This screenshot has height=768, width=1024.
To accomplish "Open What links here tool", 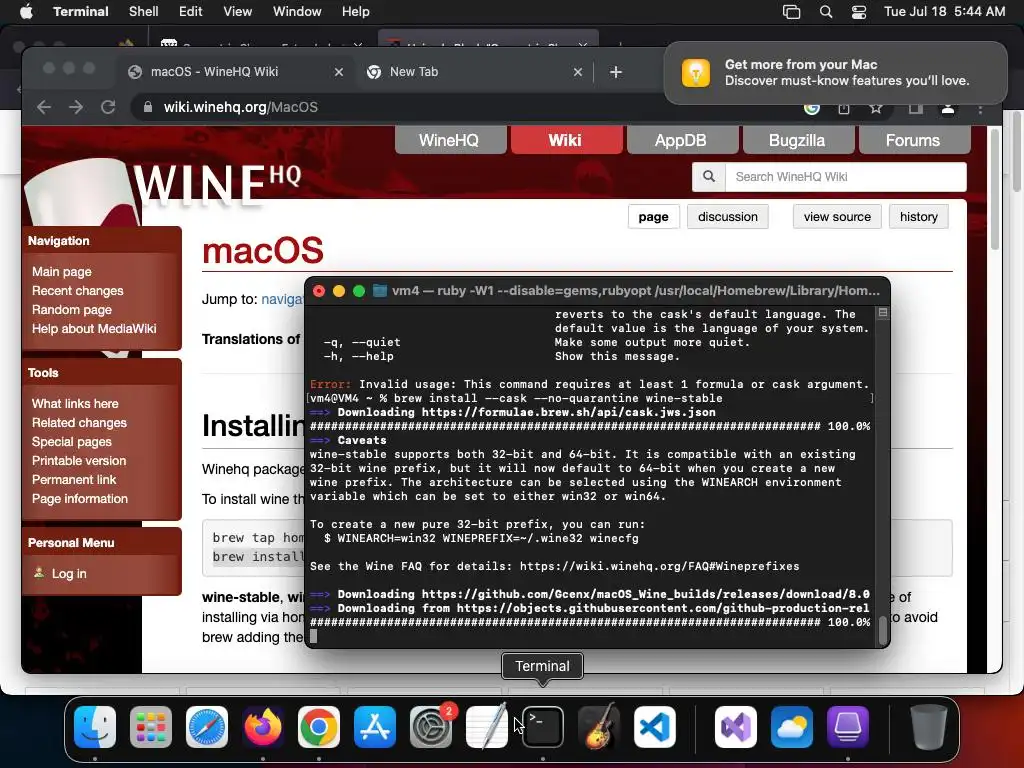I will point(75,404).
